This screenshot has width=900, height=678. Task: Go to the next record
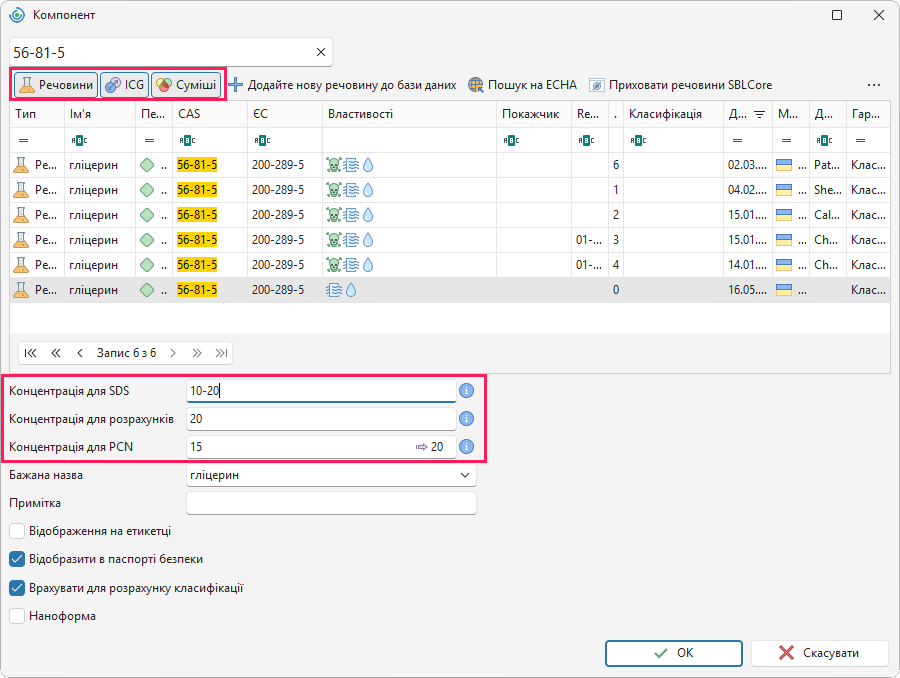coord(173,353)
